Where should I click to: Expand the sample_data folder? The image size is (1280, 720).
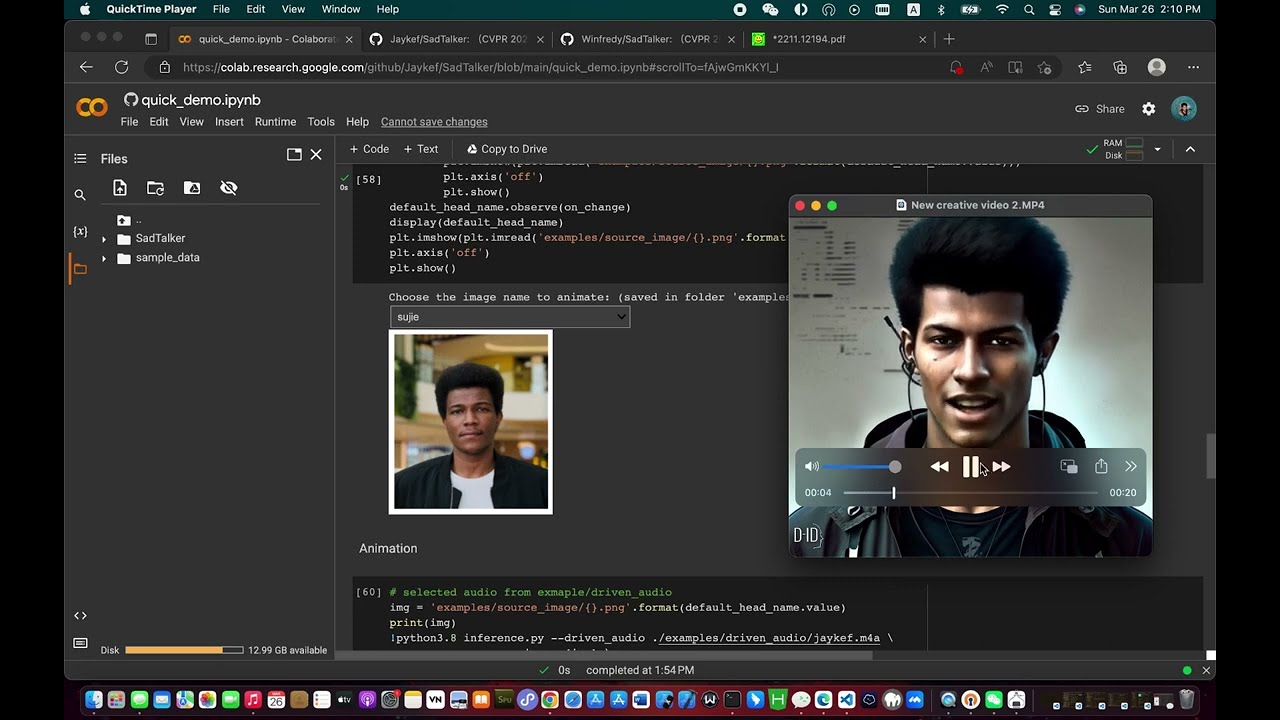[104, 258]
